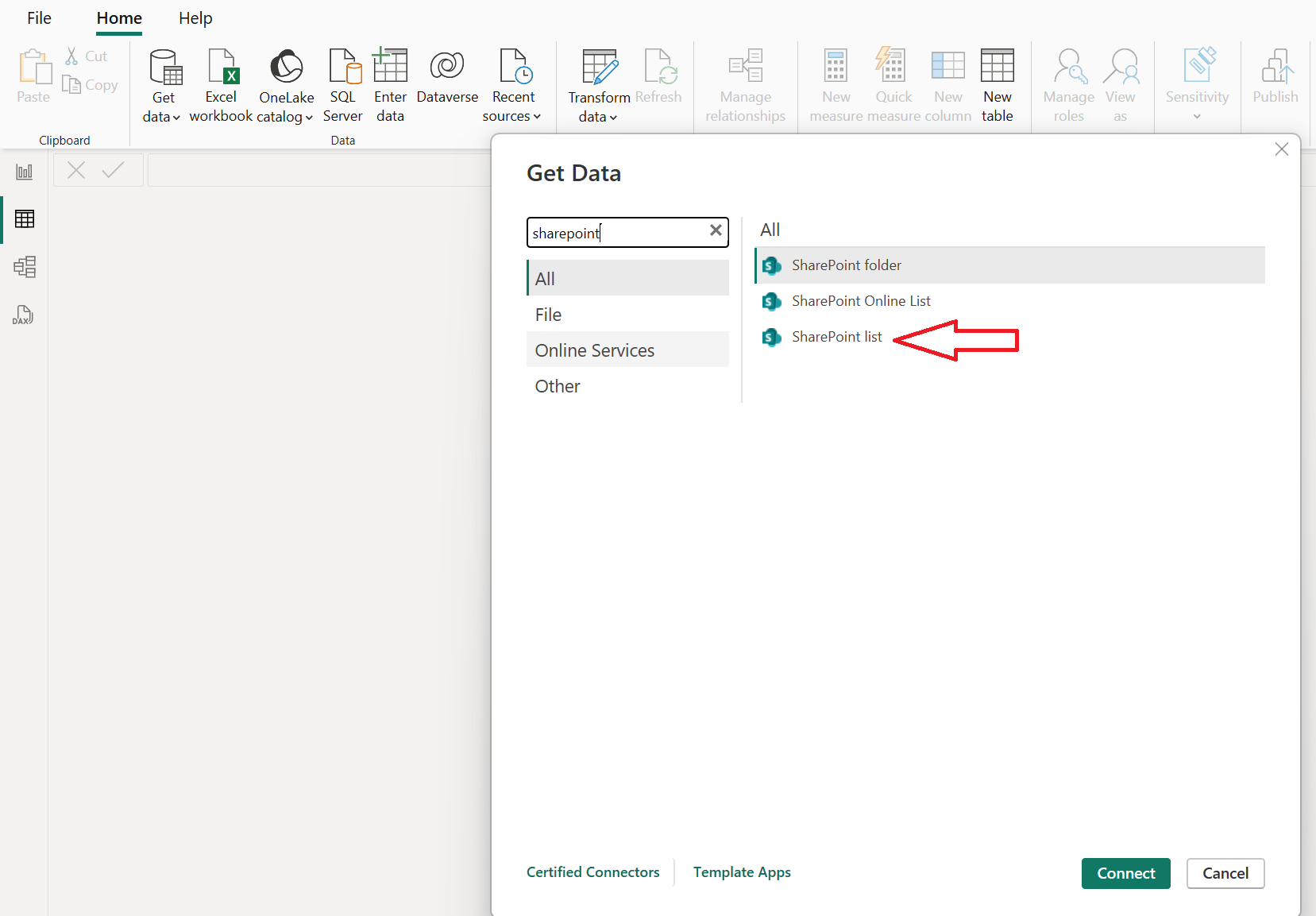The image size is (1316, 916).
Task: Open the Get data dropdown
Action: (163, 86)
